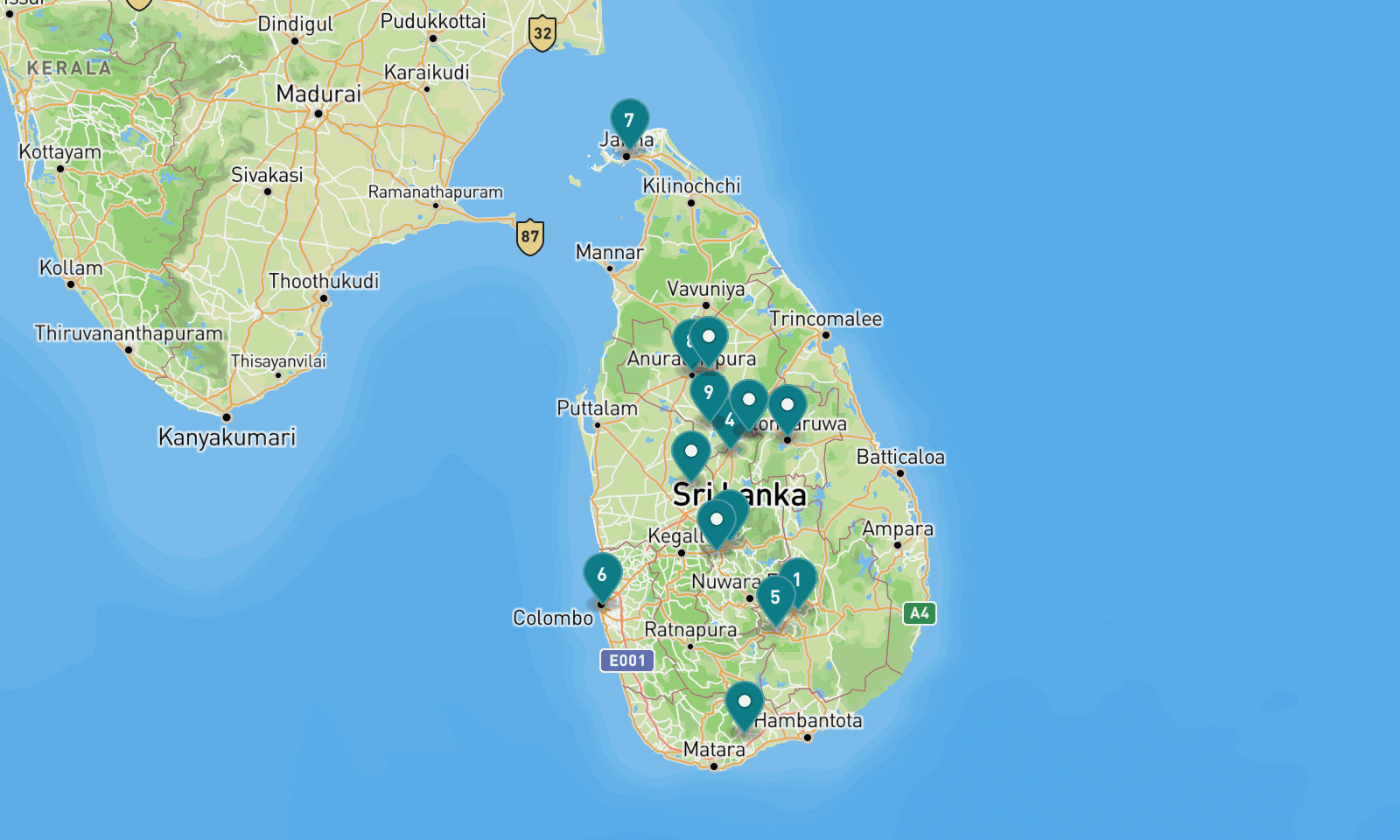This screenshot has width=1400, height=840.
Task: Click the Thiruvananthapuram city label
Action: (129, 333)
